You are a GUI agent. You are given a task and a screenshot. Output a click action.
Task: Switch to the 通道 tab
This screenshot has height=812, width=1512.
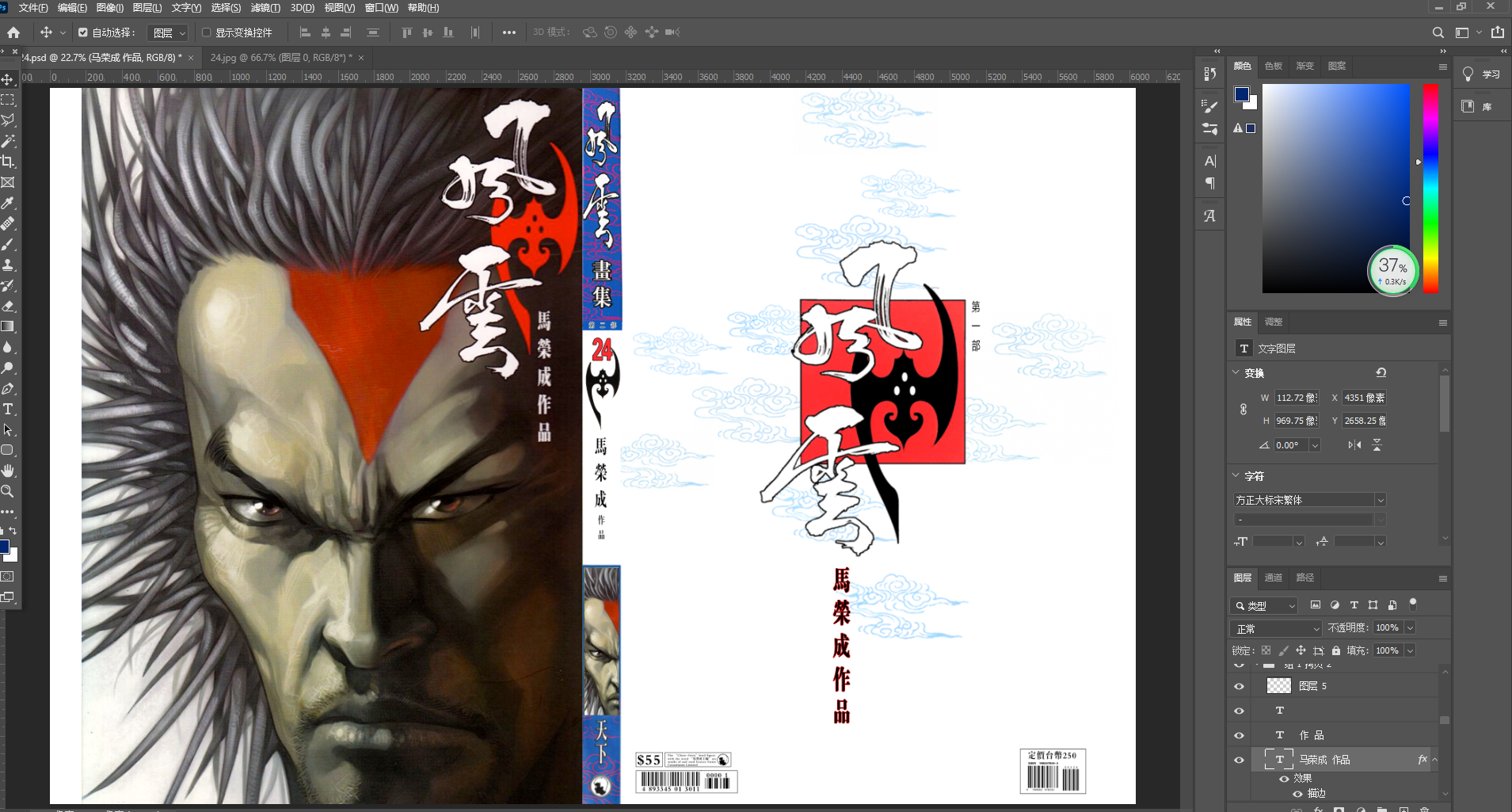1273,578
